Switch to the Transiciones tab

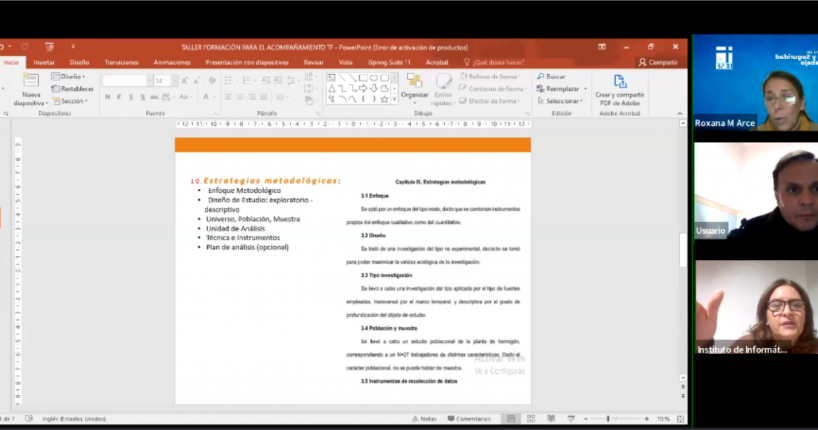pos(121,62)
